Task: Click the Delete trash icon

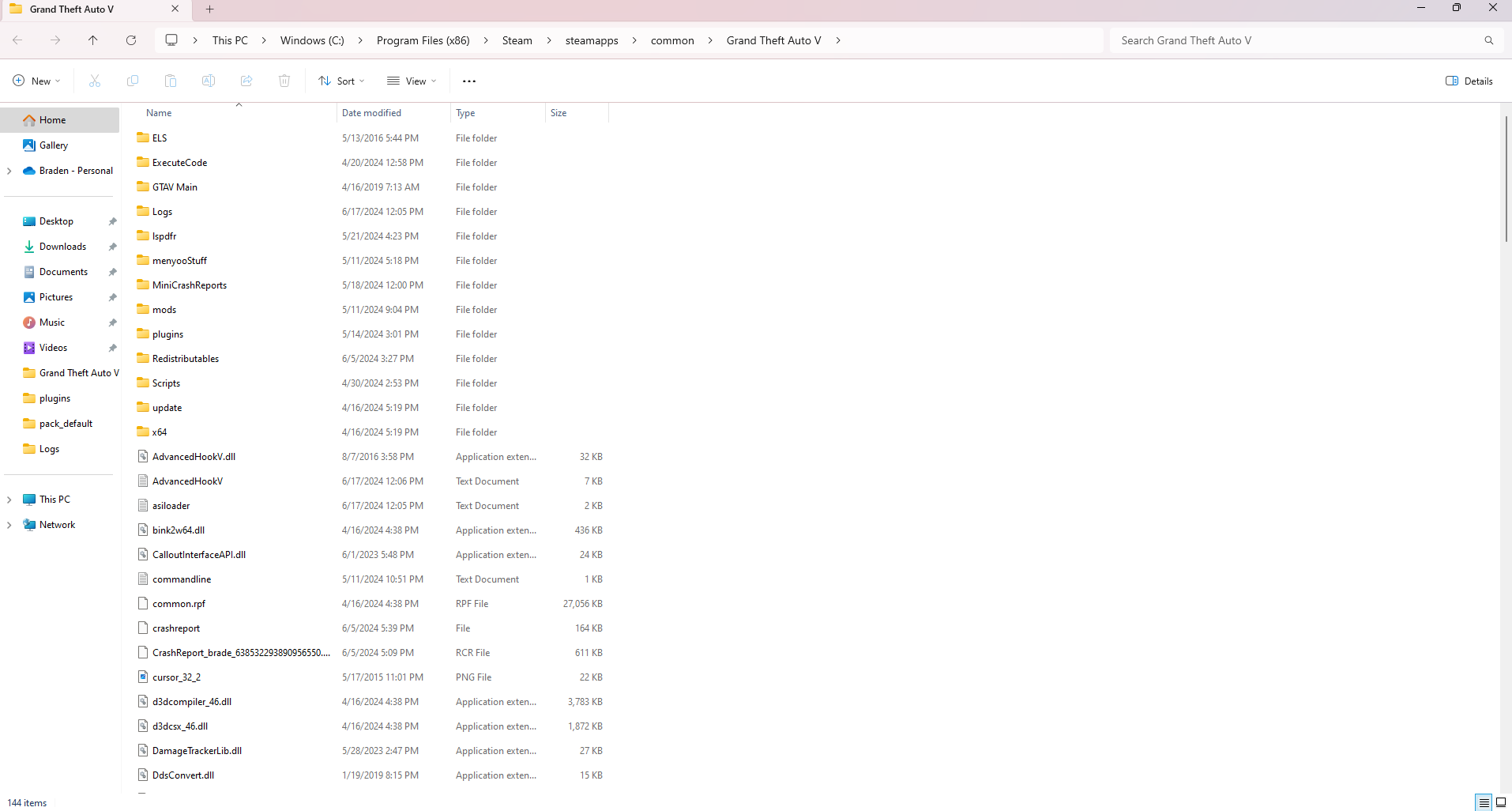Action: click(x=284, y=81)
